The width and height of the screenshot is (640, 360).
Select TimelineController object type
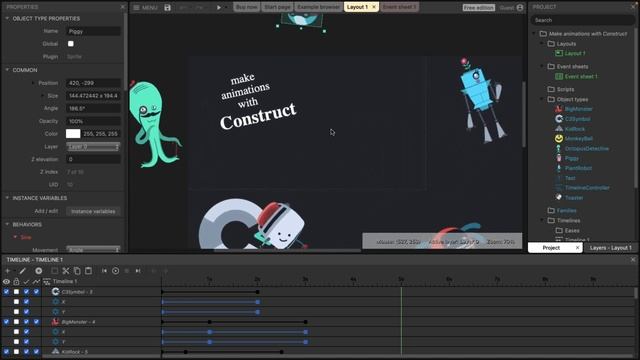[587, 188]
